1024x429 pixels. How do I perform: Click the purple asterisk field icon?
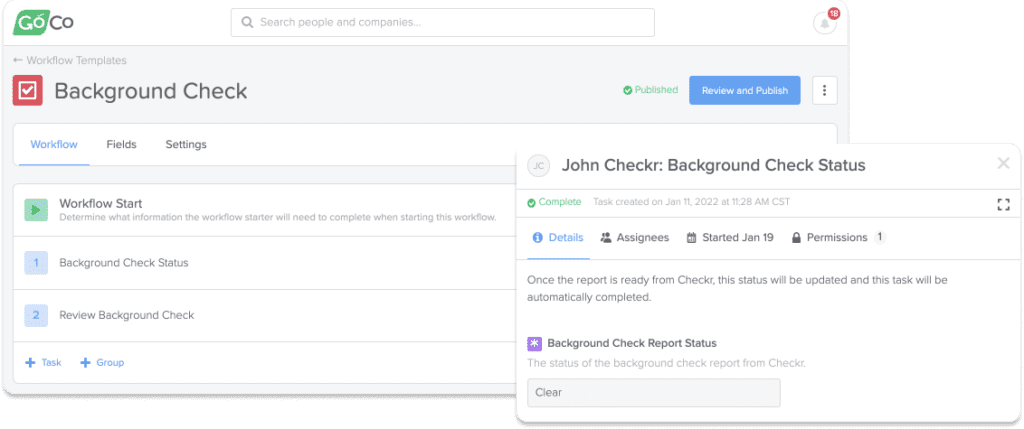click(x=534, y=343)
